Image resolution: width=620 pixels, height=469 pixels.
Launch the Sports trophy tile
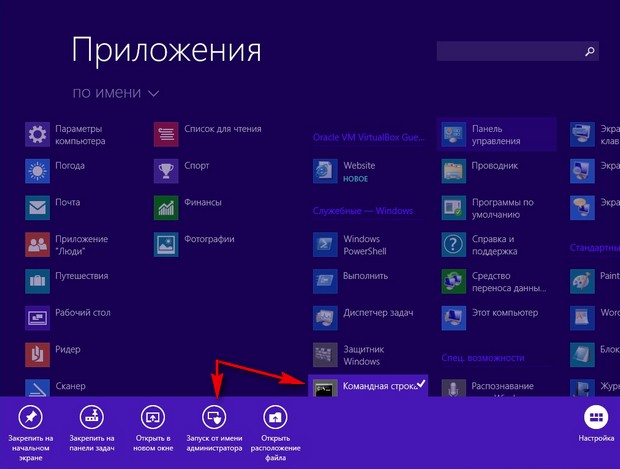tap(166, 171)
